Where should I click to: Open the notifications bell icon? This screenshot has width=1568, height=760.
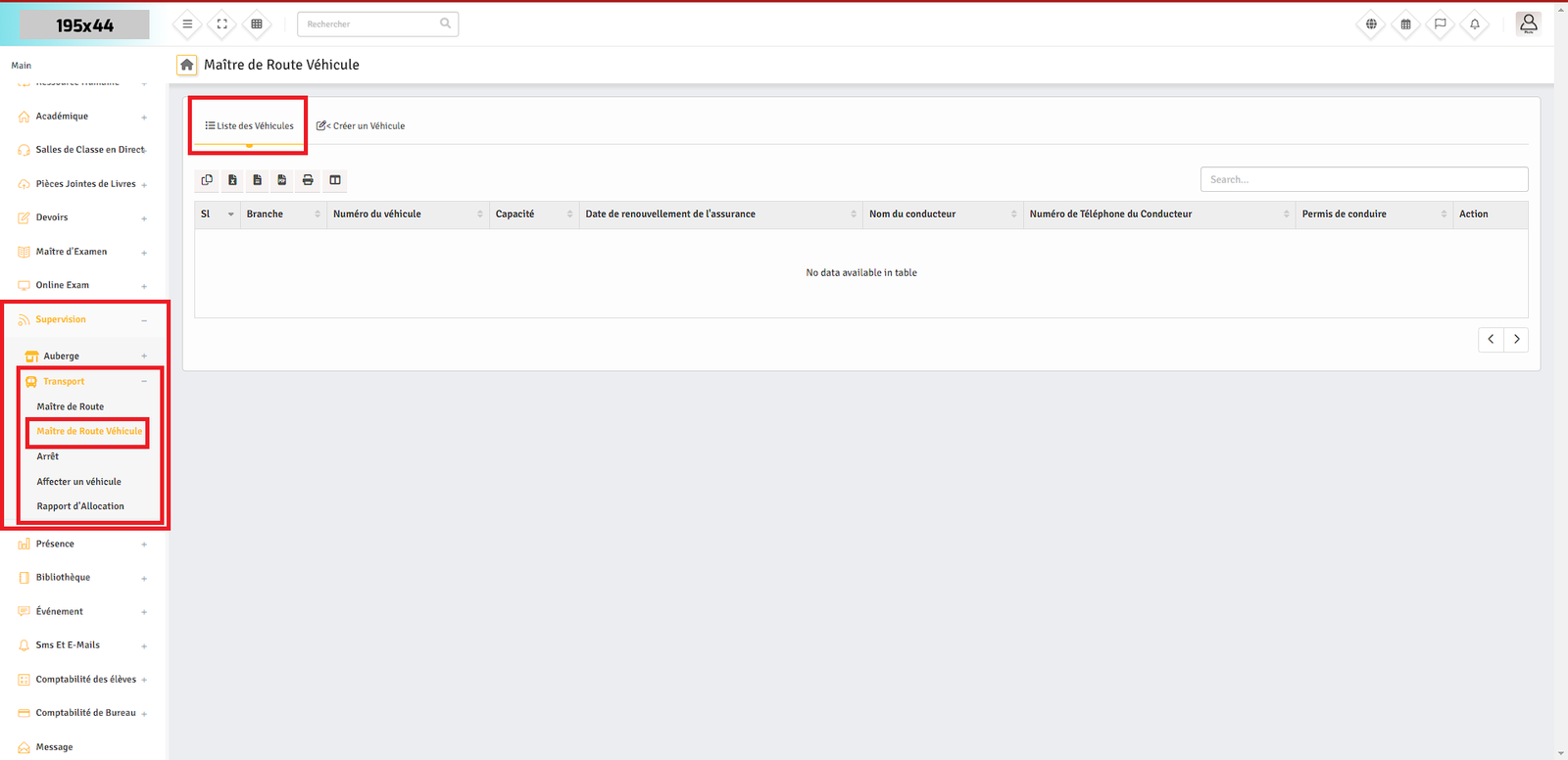click(x=1474, y=24)
